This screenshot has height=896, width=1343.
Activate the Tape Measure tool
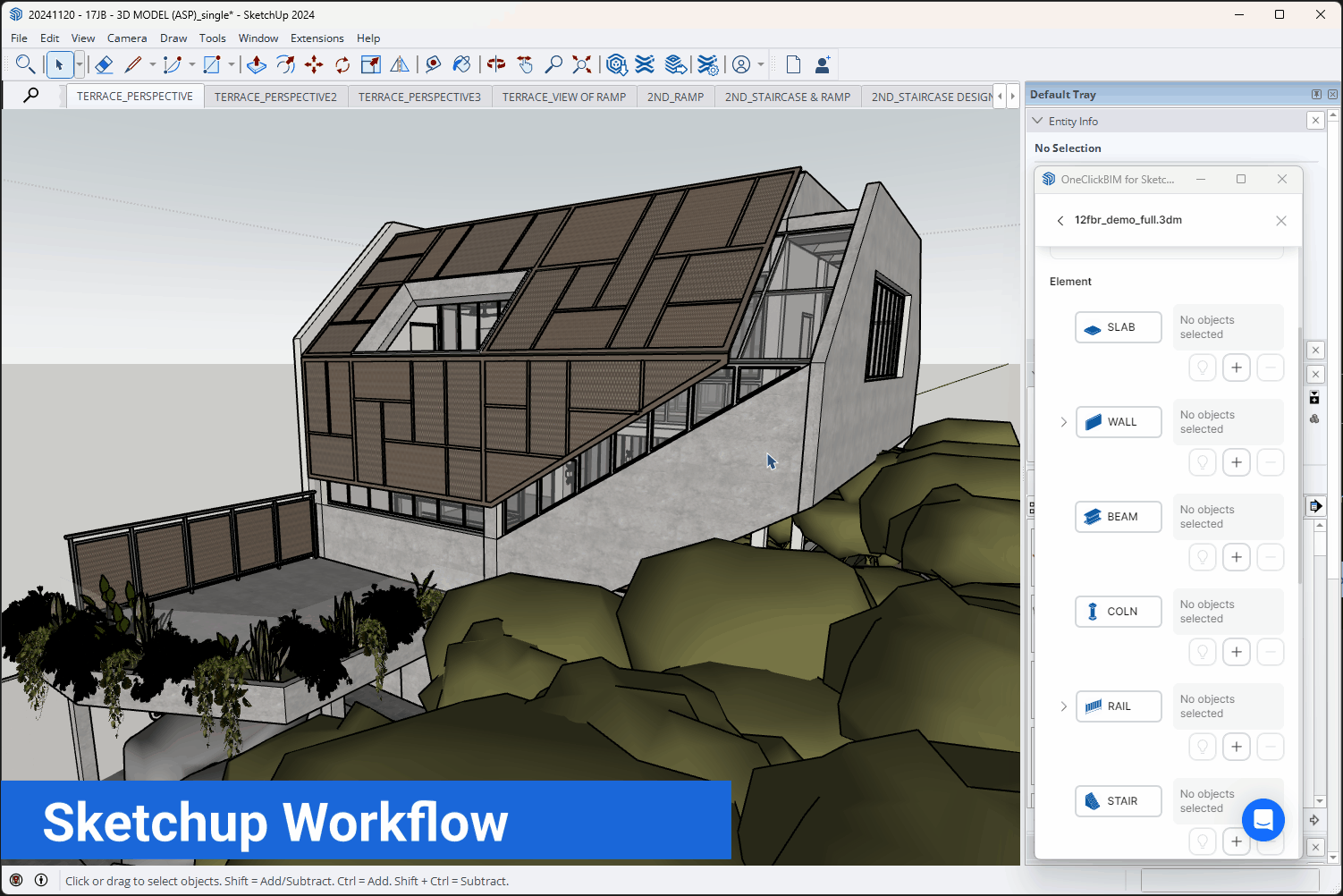(x=434, y=64)
